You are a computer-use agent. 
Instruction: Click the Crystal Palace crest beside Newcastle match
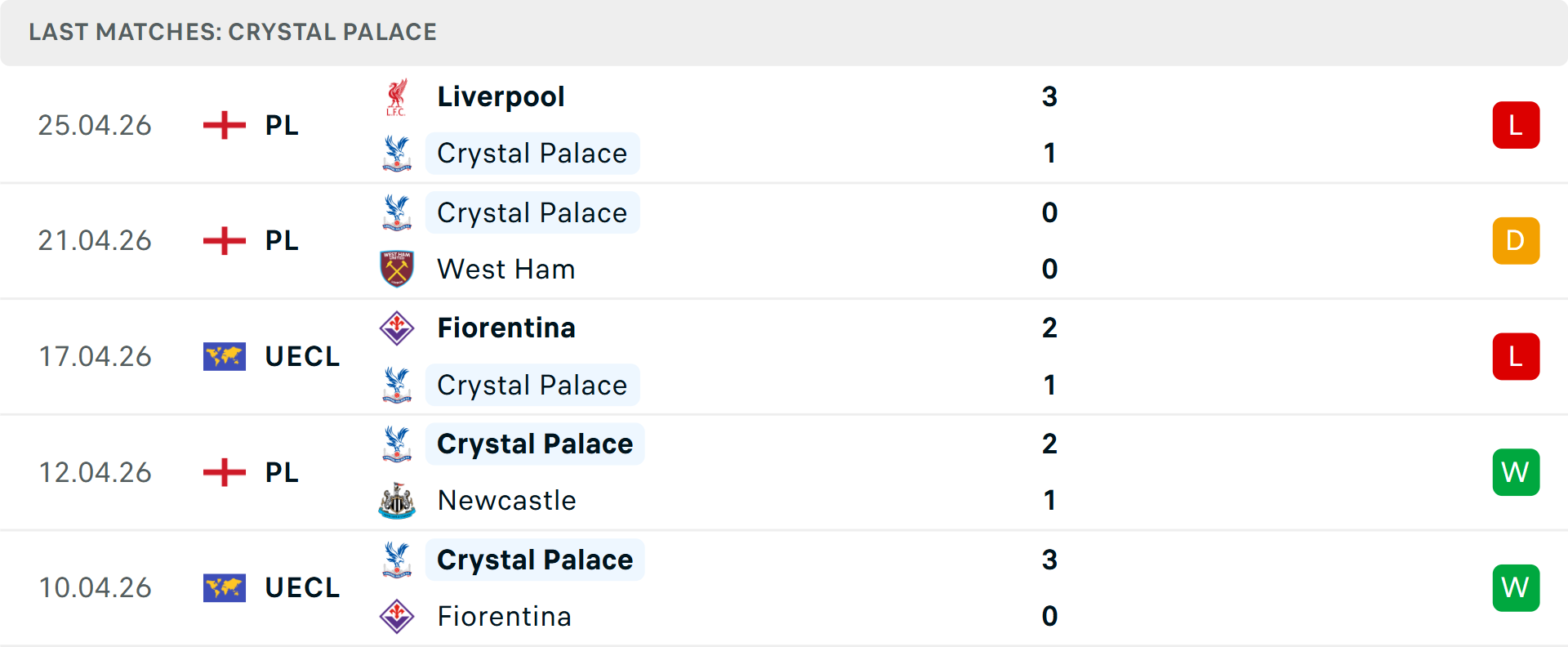[398, 443]
